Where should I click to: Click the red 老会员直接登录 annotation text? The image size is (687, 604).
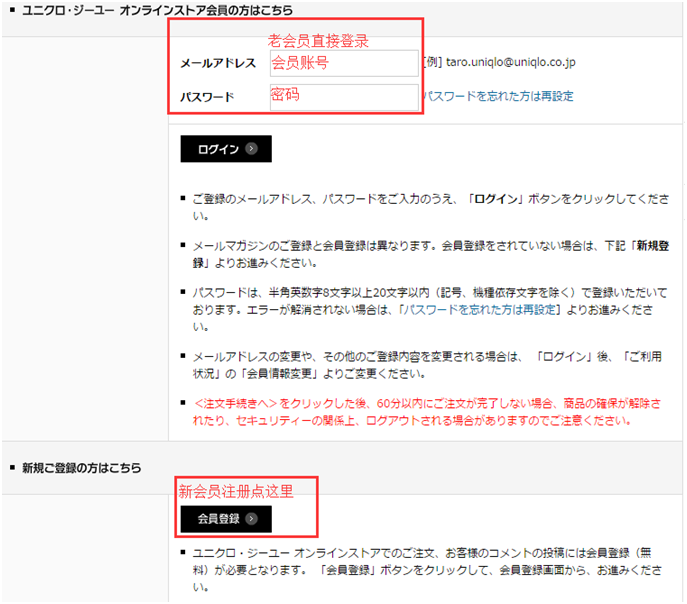click(x=319, y=41)
